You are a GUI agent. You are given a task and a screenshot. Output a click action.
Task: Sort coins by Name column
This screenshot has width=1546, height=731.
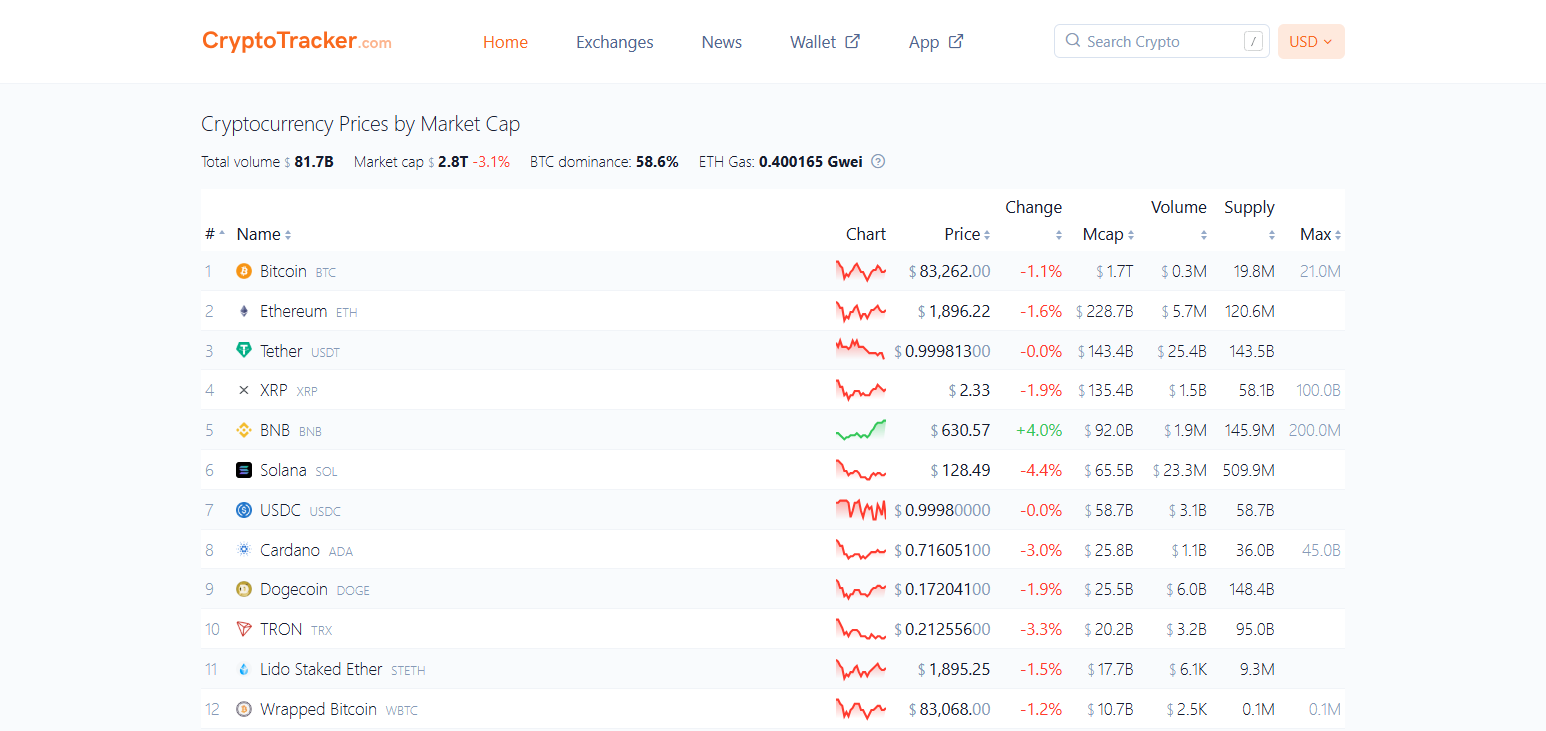(x=258, y=233)
